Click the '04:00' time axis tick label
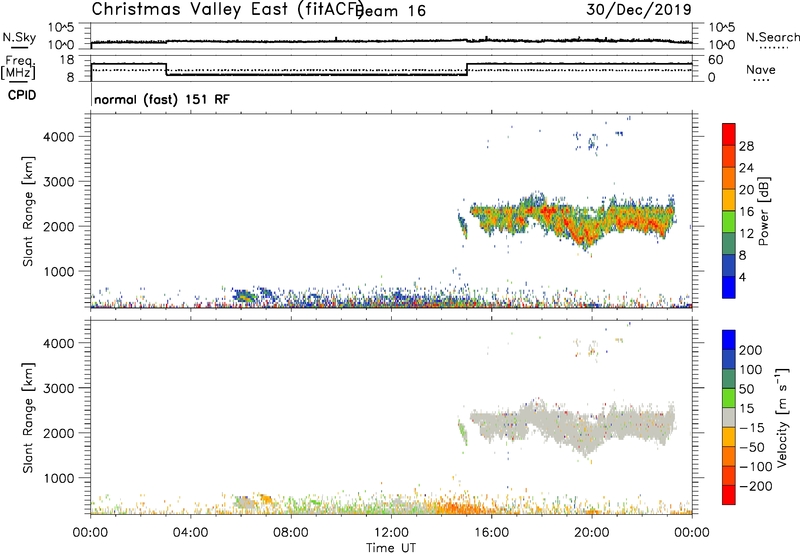 pyautogui.click(x=191, y=533)
